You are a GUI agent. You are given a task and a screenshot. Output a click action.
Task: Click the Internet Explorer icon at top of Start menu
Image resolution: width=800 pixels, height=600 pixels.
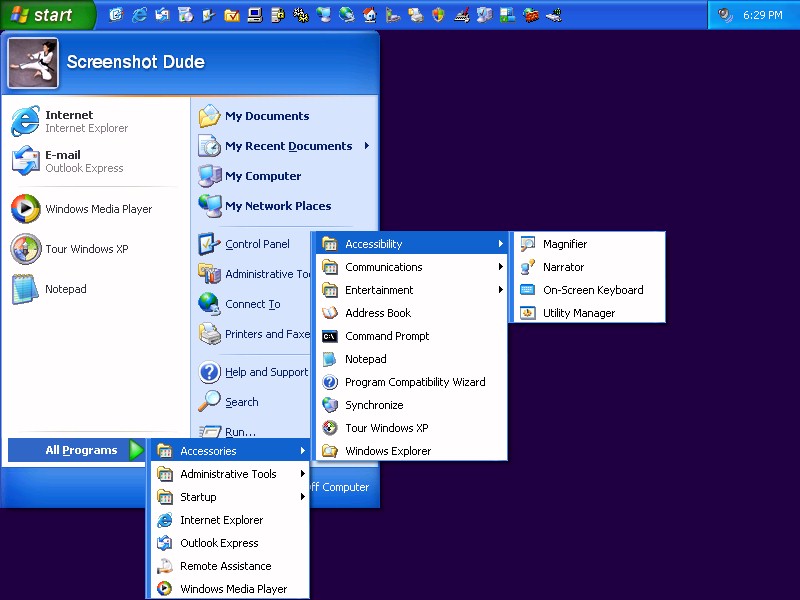point(25,122)
